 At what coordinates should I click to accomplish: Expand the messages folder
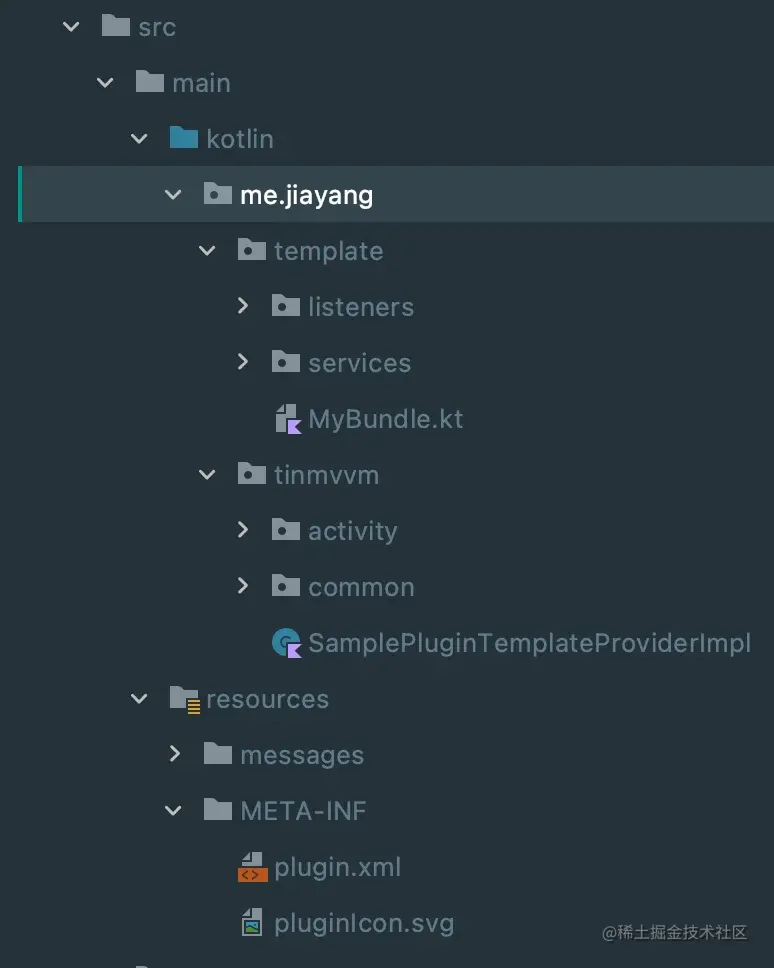[173, 754]
